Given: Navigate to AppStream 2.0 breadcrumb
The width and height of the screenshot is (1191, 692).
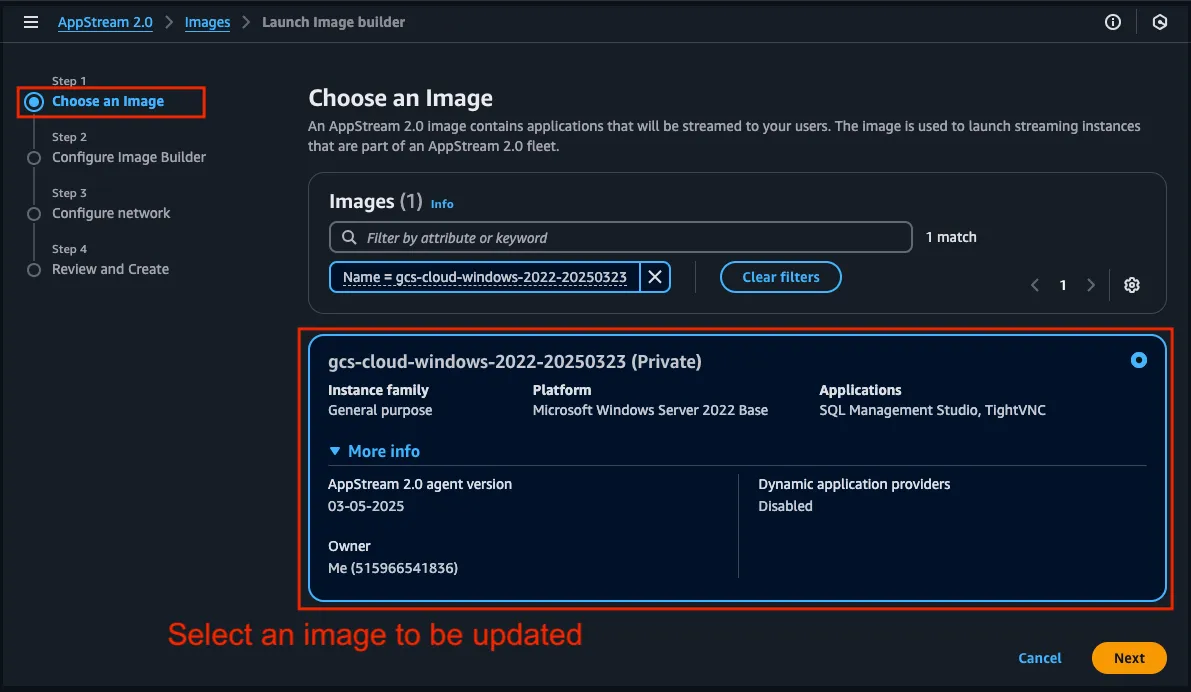Looking at the screenshot, I should point(105,22).
